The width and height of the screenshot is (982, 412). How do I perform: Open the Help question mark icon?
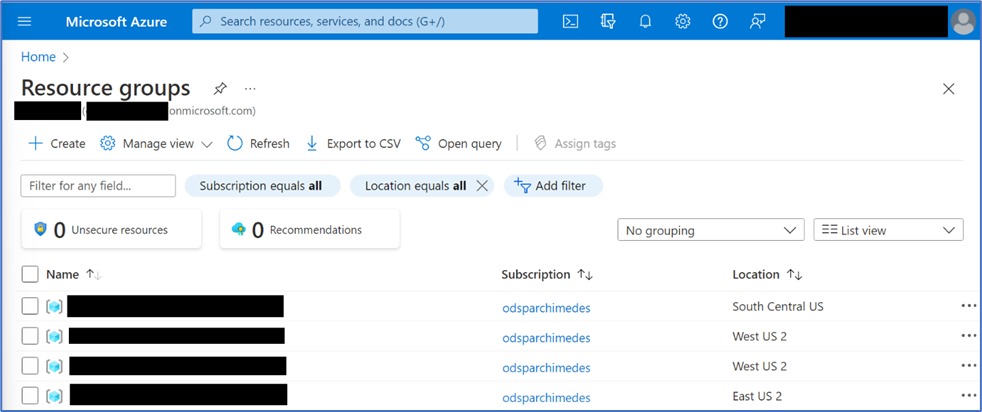click(720, 21)
